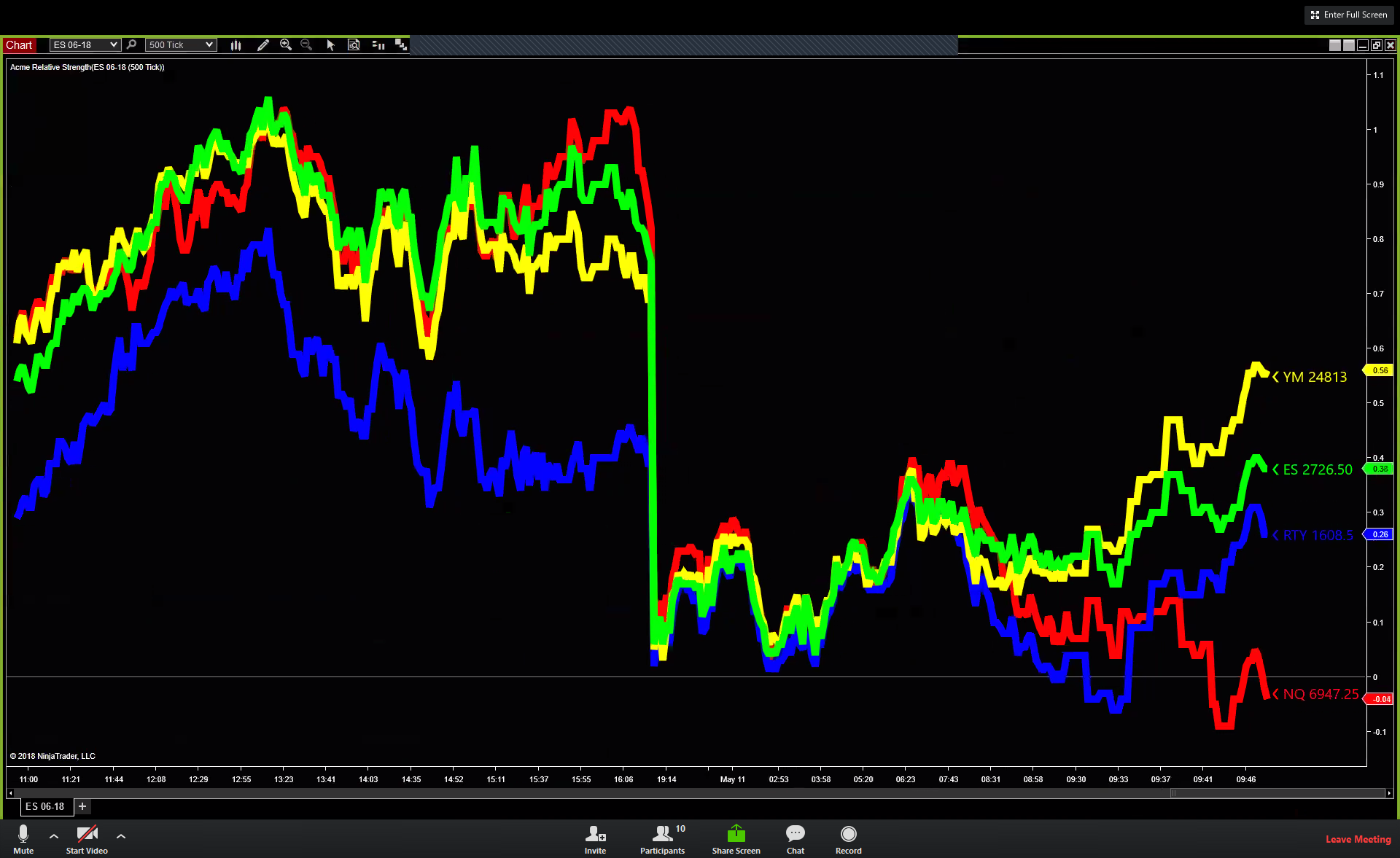Select the cursor pointer tool
Image resolution: width=1400 pixels, height=858 pixels.
330,45
